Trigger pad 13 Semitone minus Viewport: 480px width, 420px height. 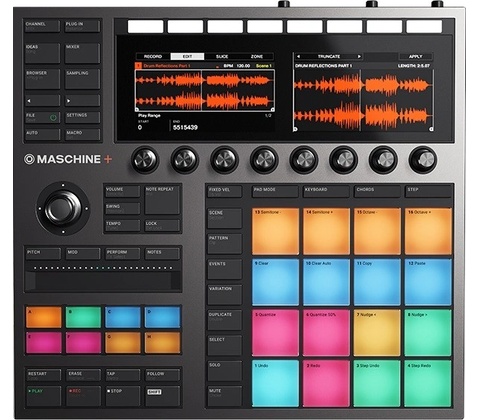coord(275,231)
